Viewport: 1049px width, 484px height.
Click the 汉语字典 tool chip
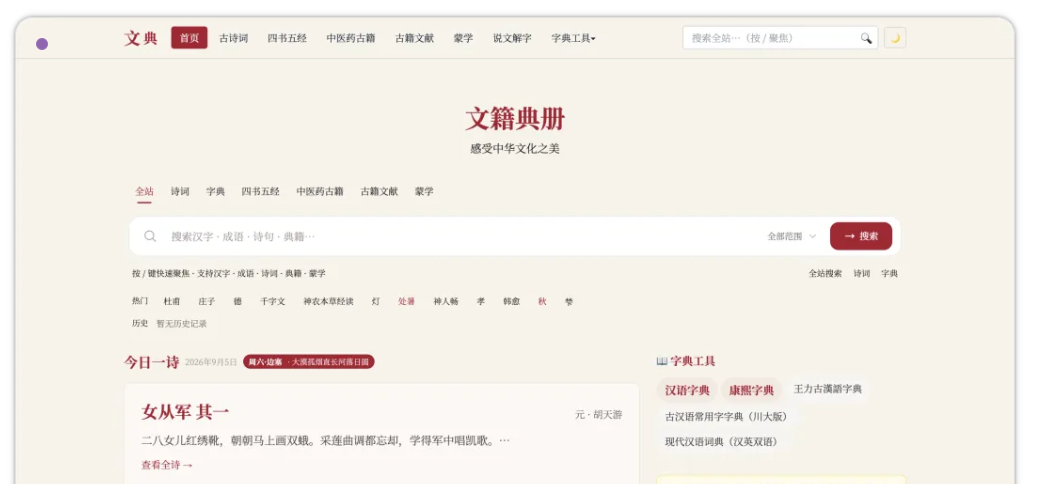point(687,390)
